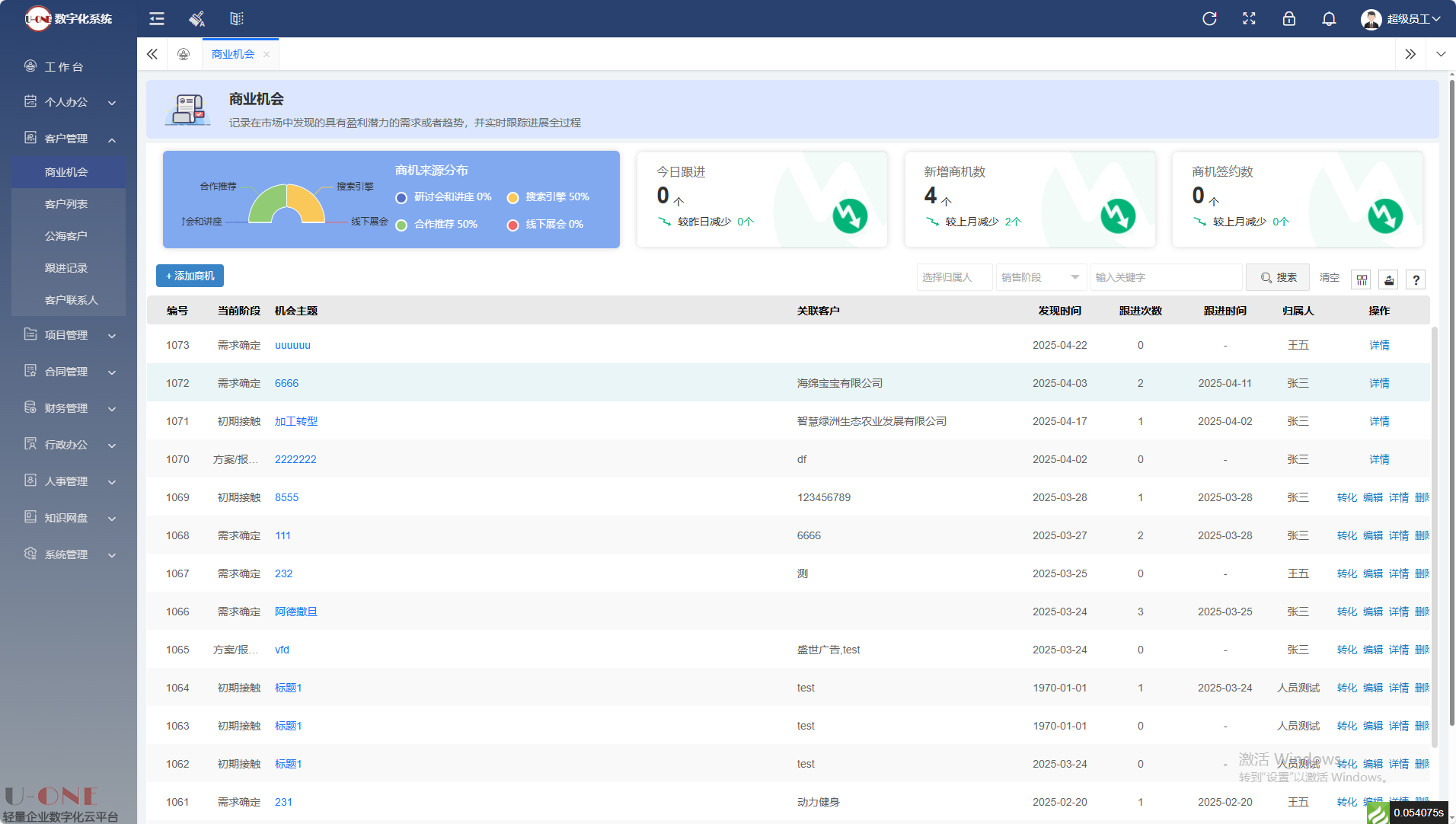
Task: Click the 添加商机 button
Action: coord(190,276)
